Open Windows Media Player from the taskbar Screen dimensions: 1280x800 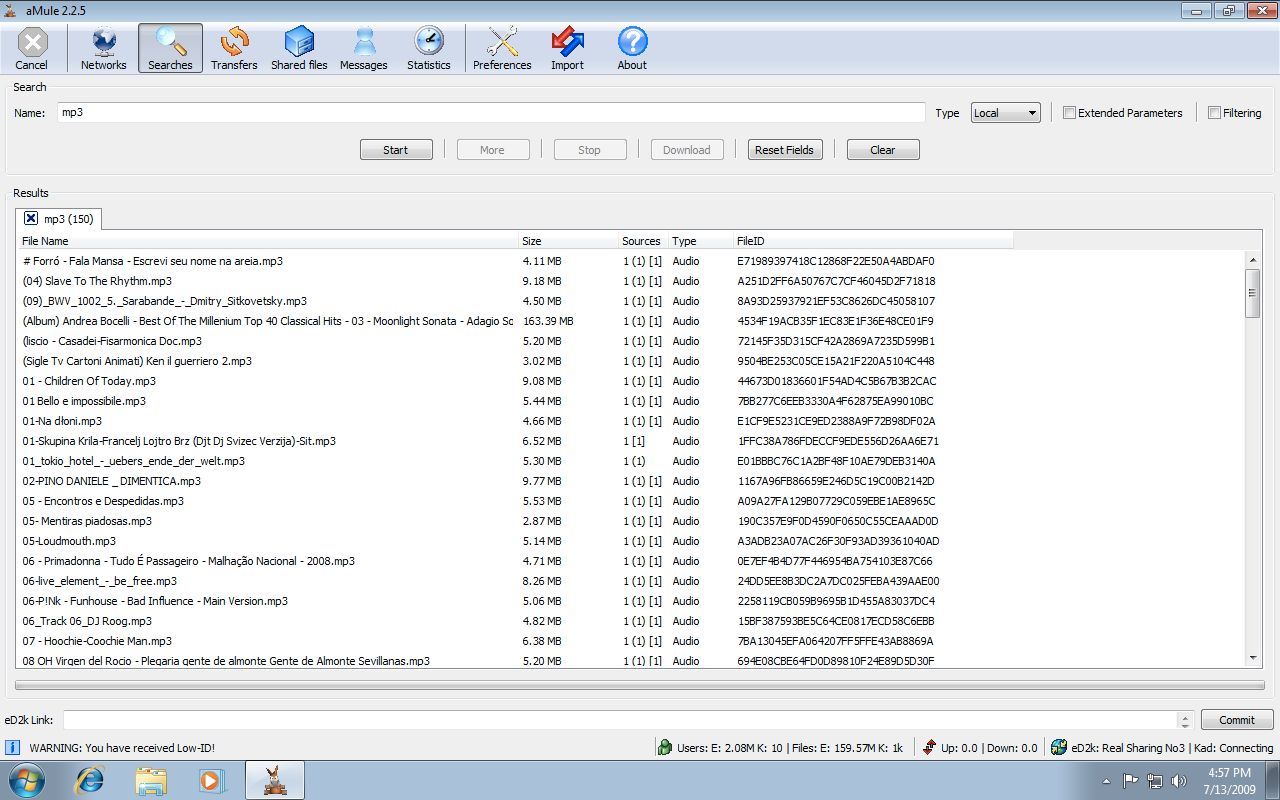[212, 780]
